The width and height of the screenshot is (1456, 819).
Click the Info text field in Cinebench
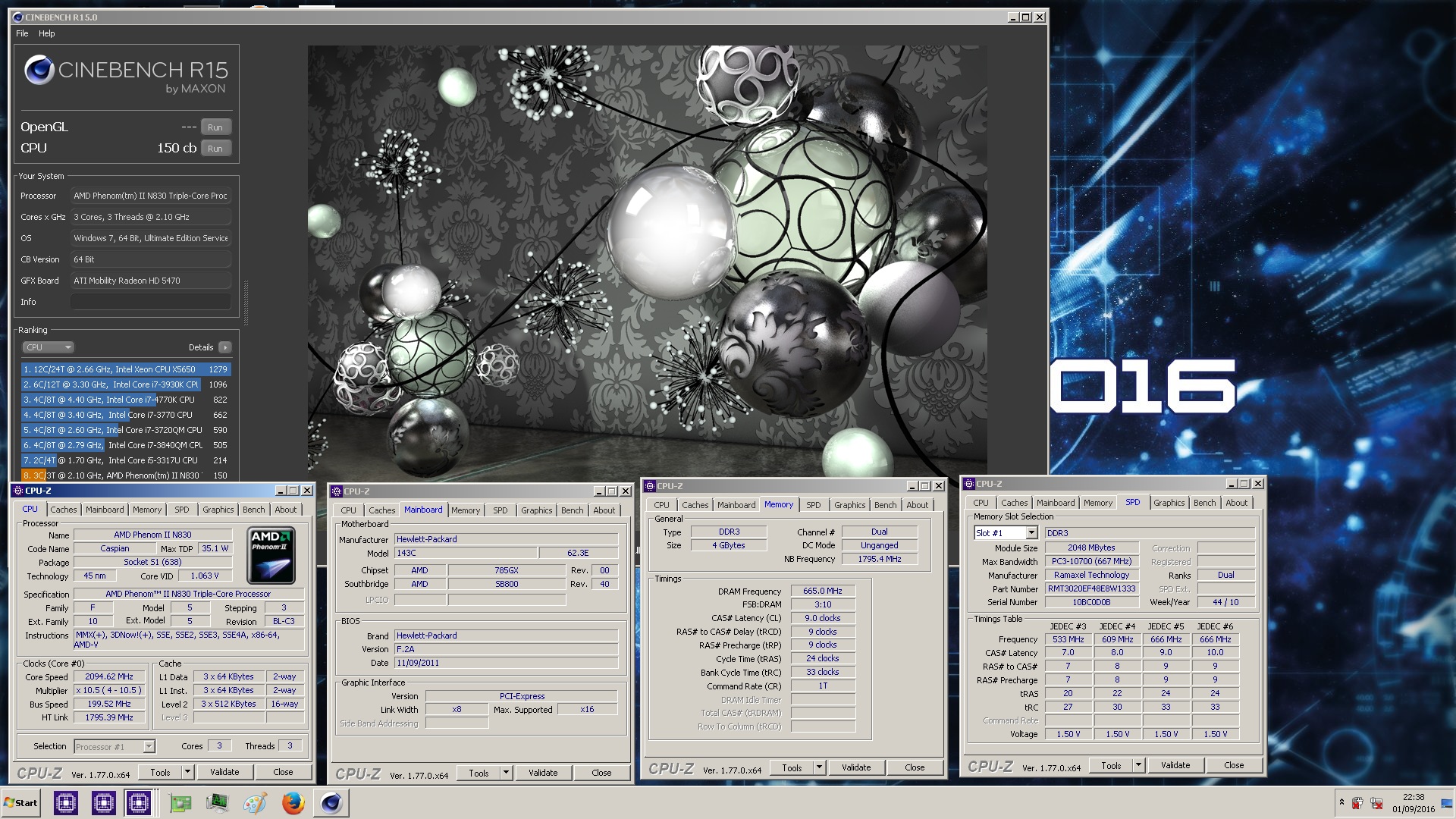click(151, 302)
